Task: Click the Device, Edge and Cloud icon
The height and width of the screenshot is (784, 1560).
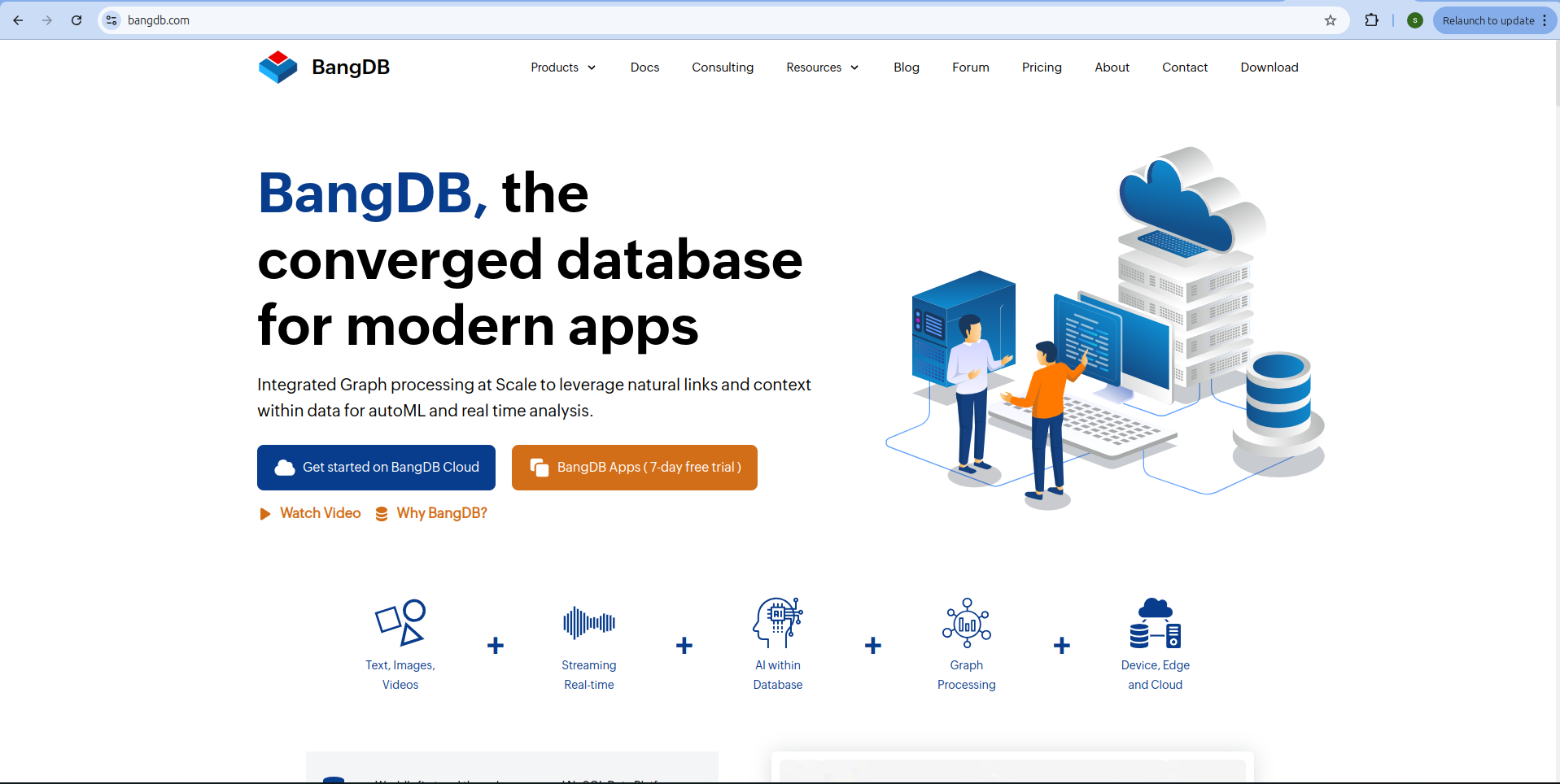Action: pyautogui.click(x=1156, y=623)
